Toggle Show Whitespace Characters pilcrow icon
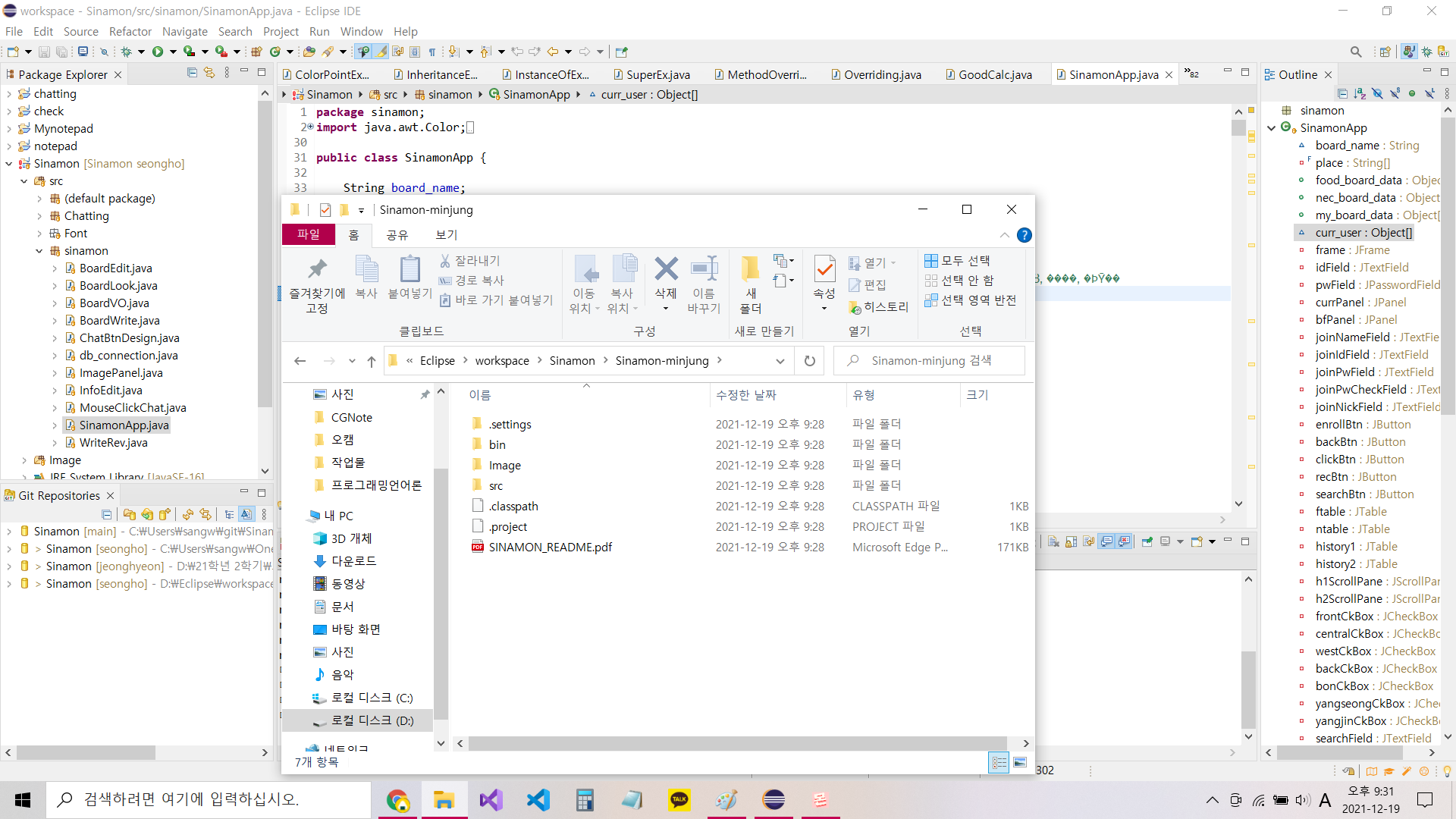 (432, 52)
